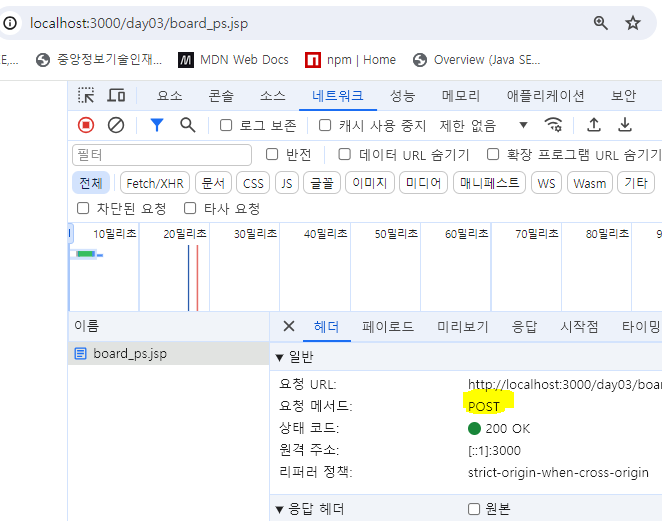Viewport: 662px width, 521px height.
Task: Open the network search magnifier
Action: tap(187, 125)
